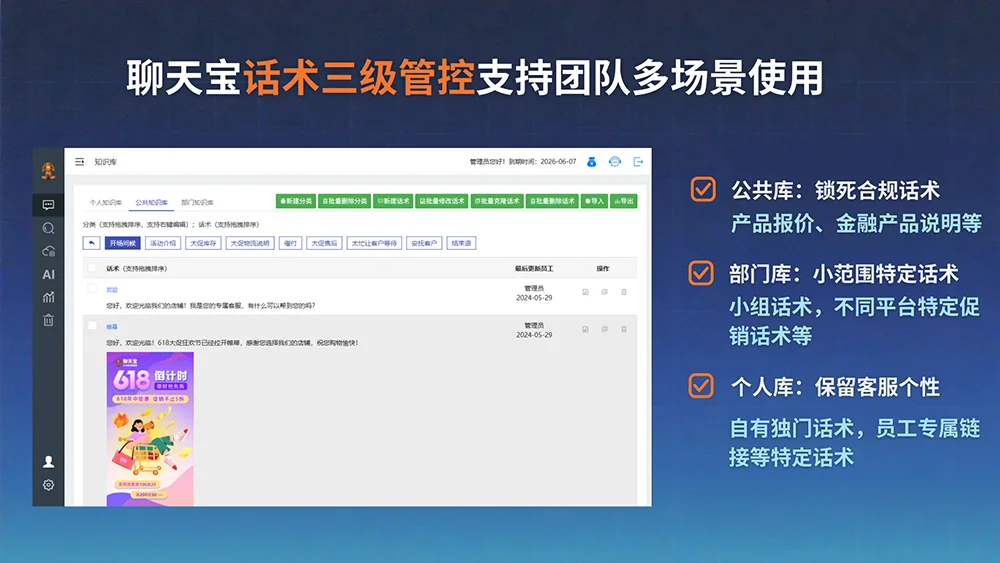This screenshot has height=563, width=1000.
Task: Open the statistics chart sidebar icon
Action: 48,297
